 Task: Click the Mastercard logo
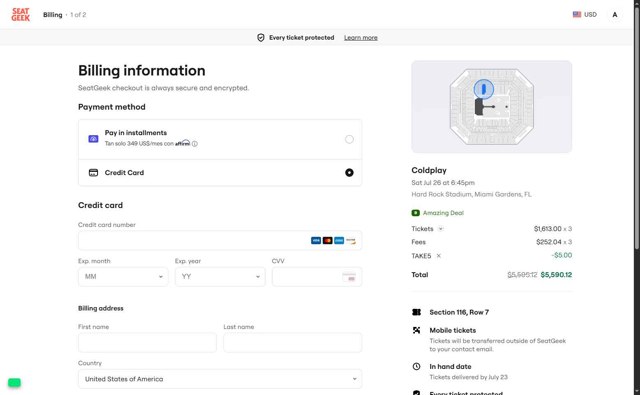(x=327, y=241)
